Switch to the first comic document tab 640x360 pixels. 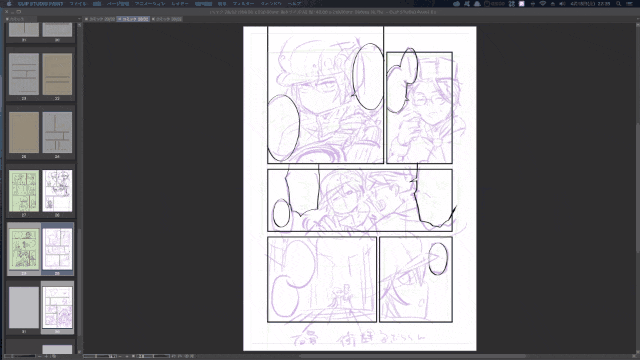click(100, 19)
